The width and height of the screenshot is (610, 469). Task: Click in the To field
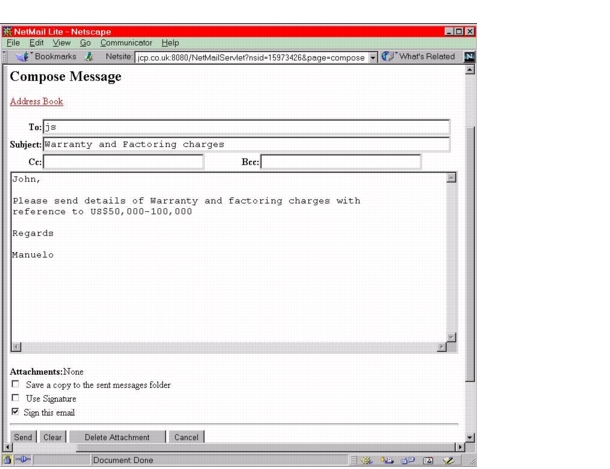pyautogui.click(x=246, y=127)
